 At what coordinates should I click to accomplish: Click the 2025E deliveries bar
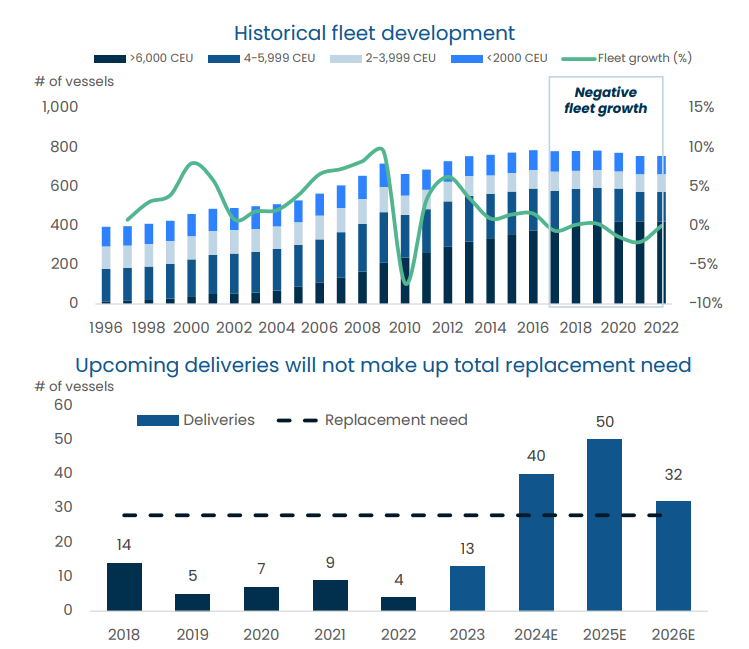pos(605,525)
